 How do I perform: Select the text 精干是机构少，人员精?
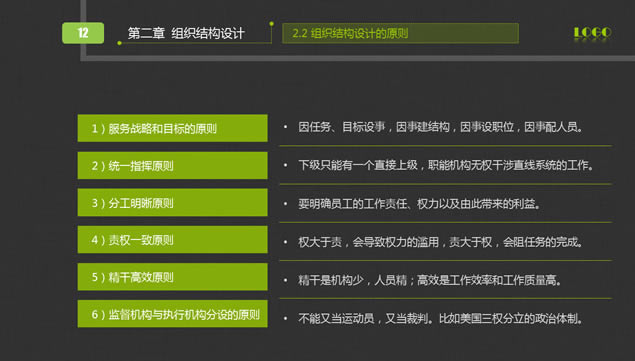pyautogui.click(x=352, y=280)
